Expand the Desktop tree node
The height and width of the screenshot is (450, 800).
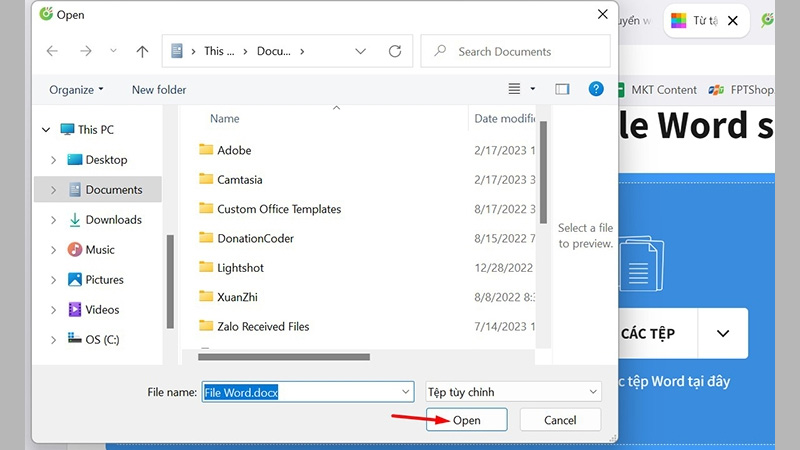pos(53,160)
